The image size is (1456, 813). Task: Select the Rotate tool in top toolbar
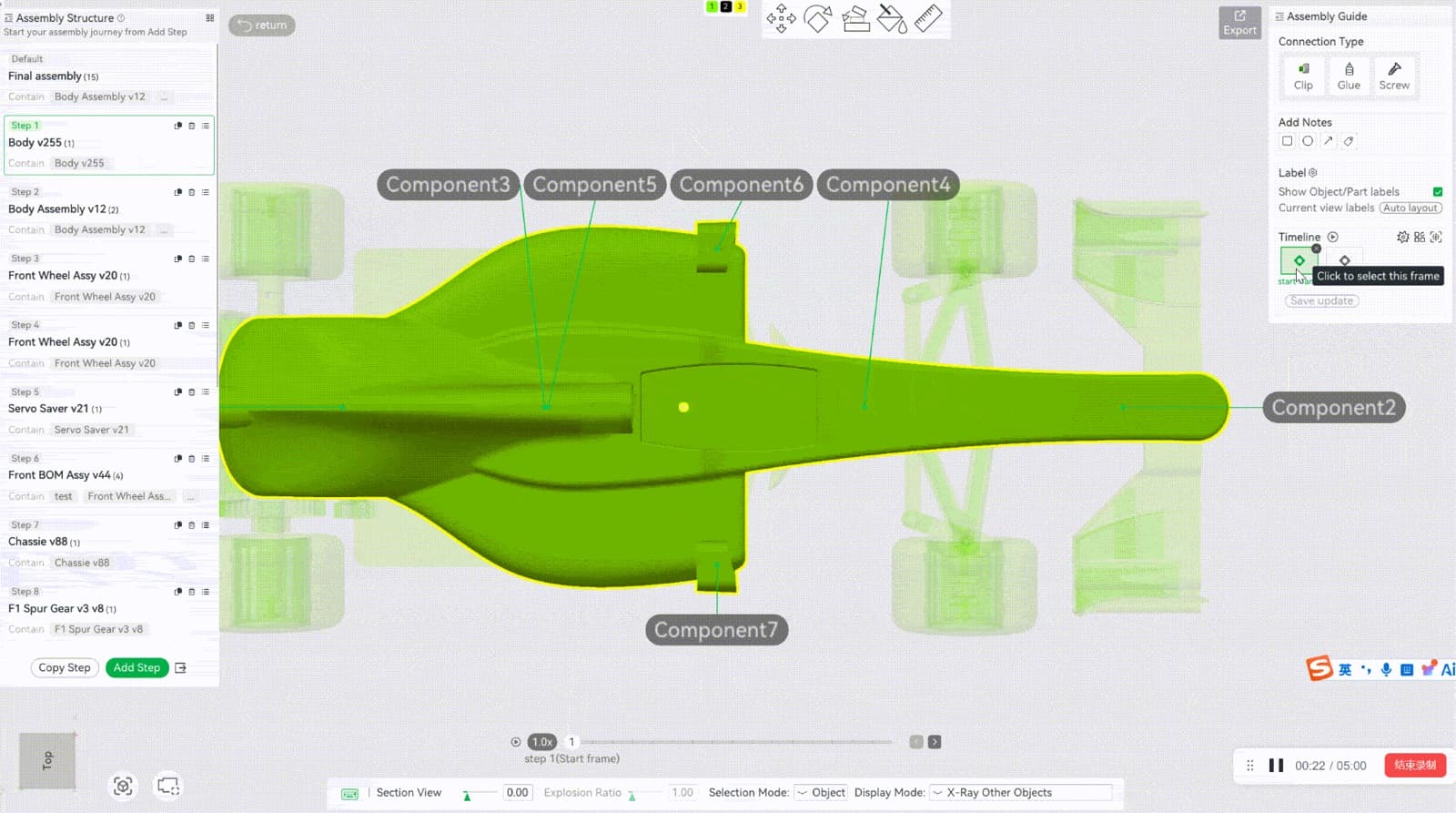pos(818,18)
